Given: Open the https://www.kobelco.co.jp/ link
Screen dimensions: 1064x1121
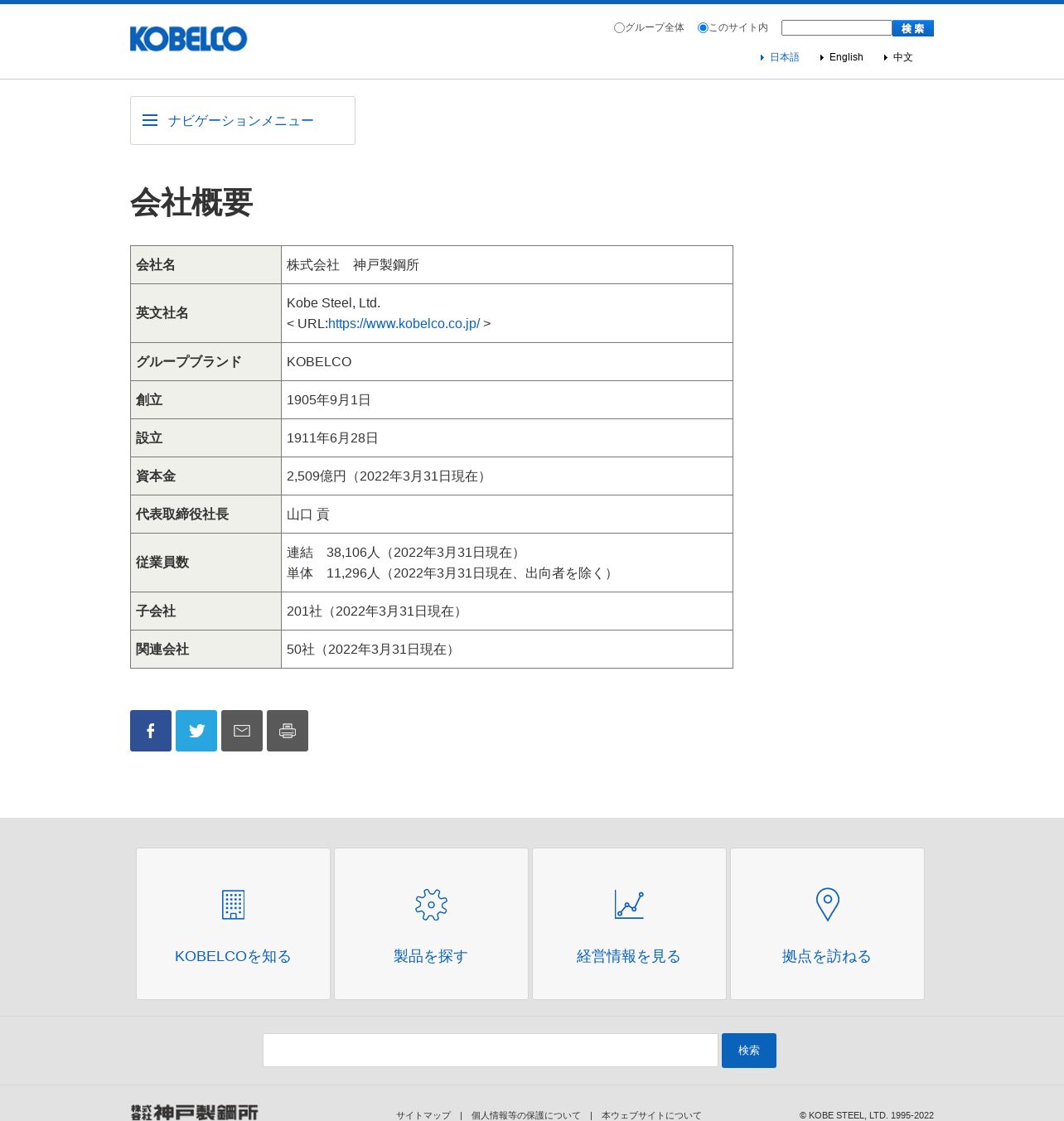Looking at the screenshot, I should 404,324.
